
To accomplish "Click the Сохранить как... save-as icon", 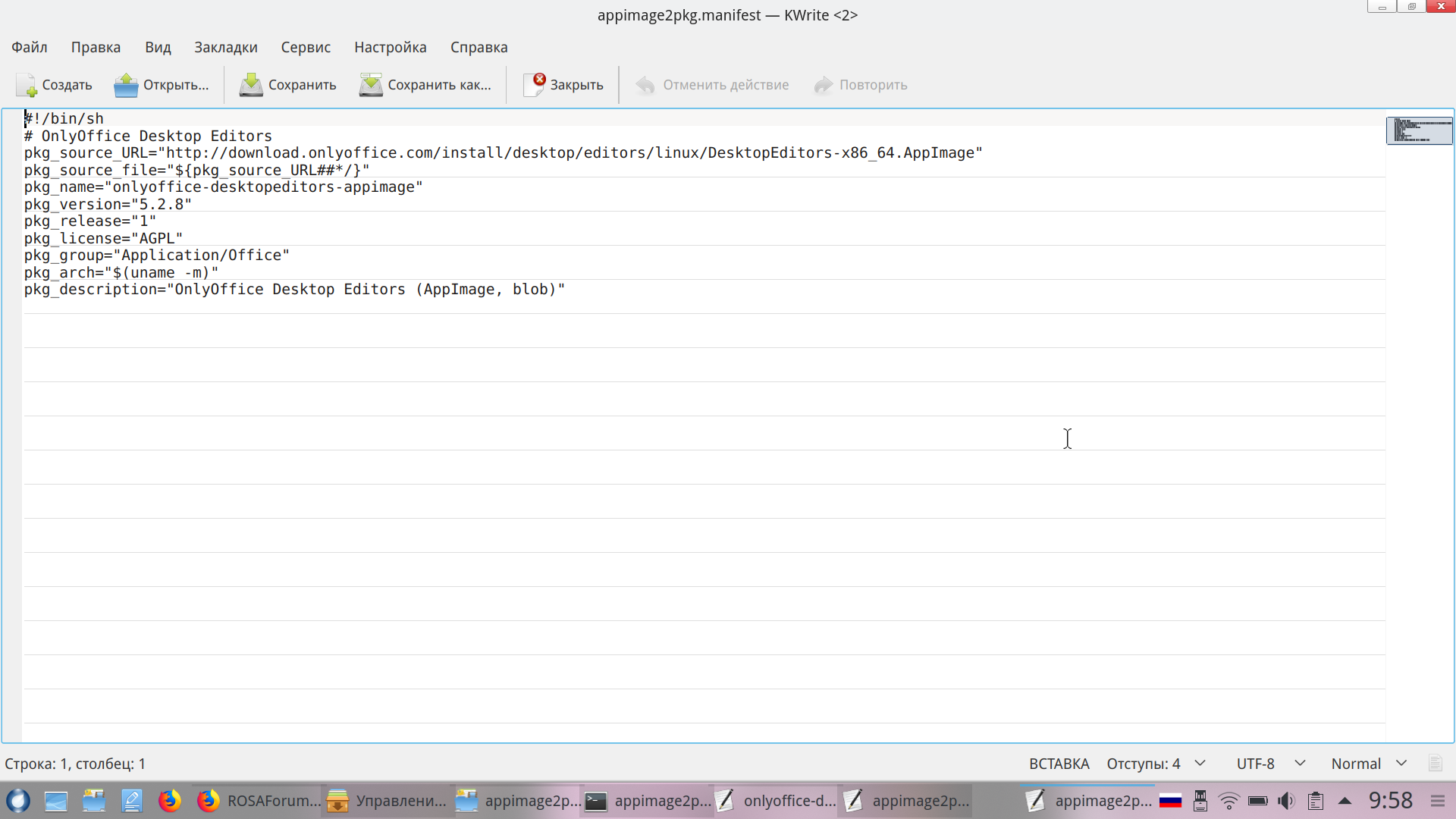I will (x=371, y=85).
